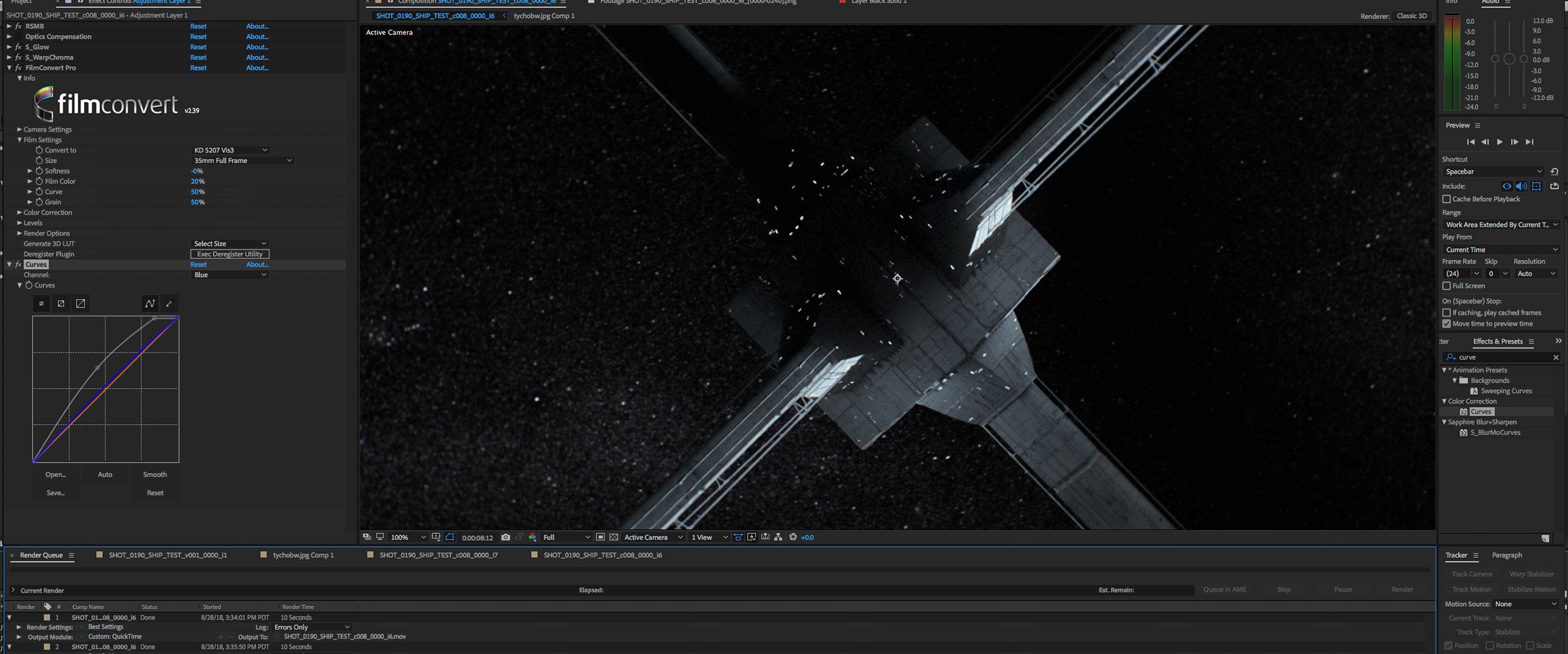This screenshot has height=654, width=1568.
Task: Switch to the Paragraph panel tab
Action: 1507,555
